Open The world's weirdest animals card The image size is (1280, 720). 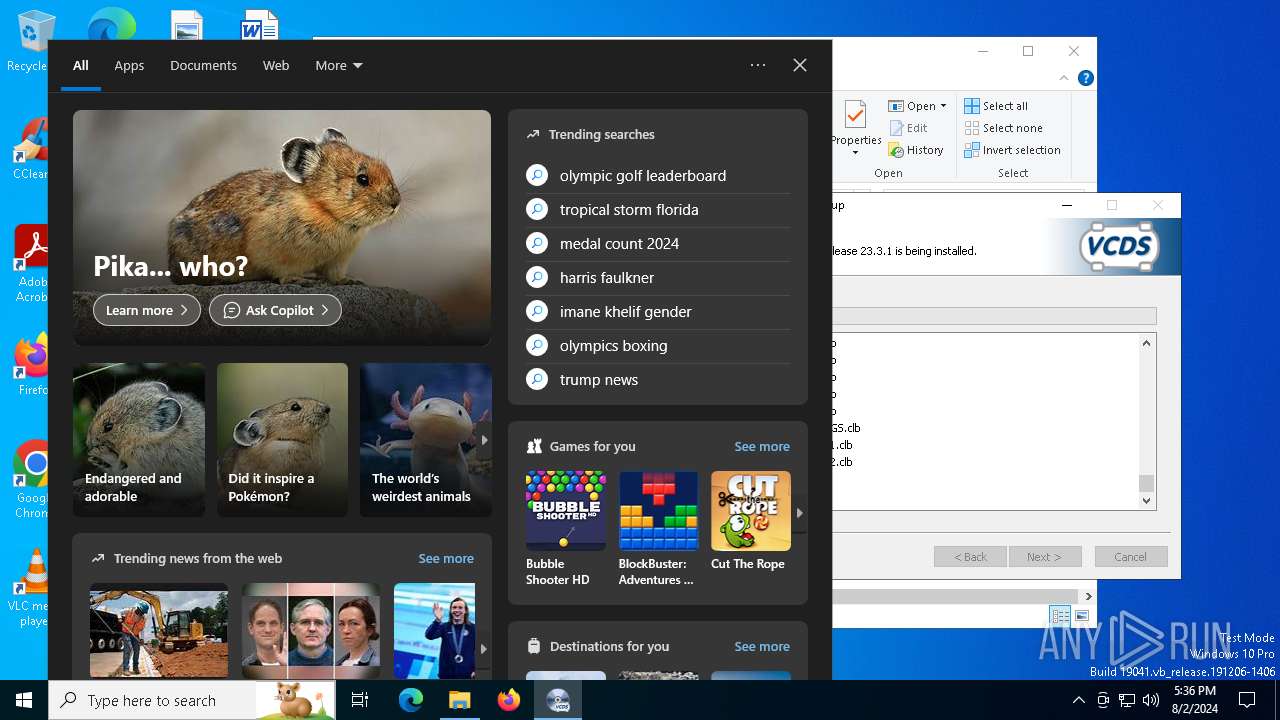(x=425, y=440)
